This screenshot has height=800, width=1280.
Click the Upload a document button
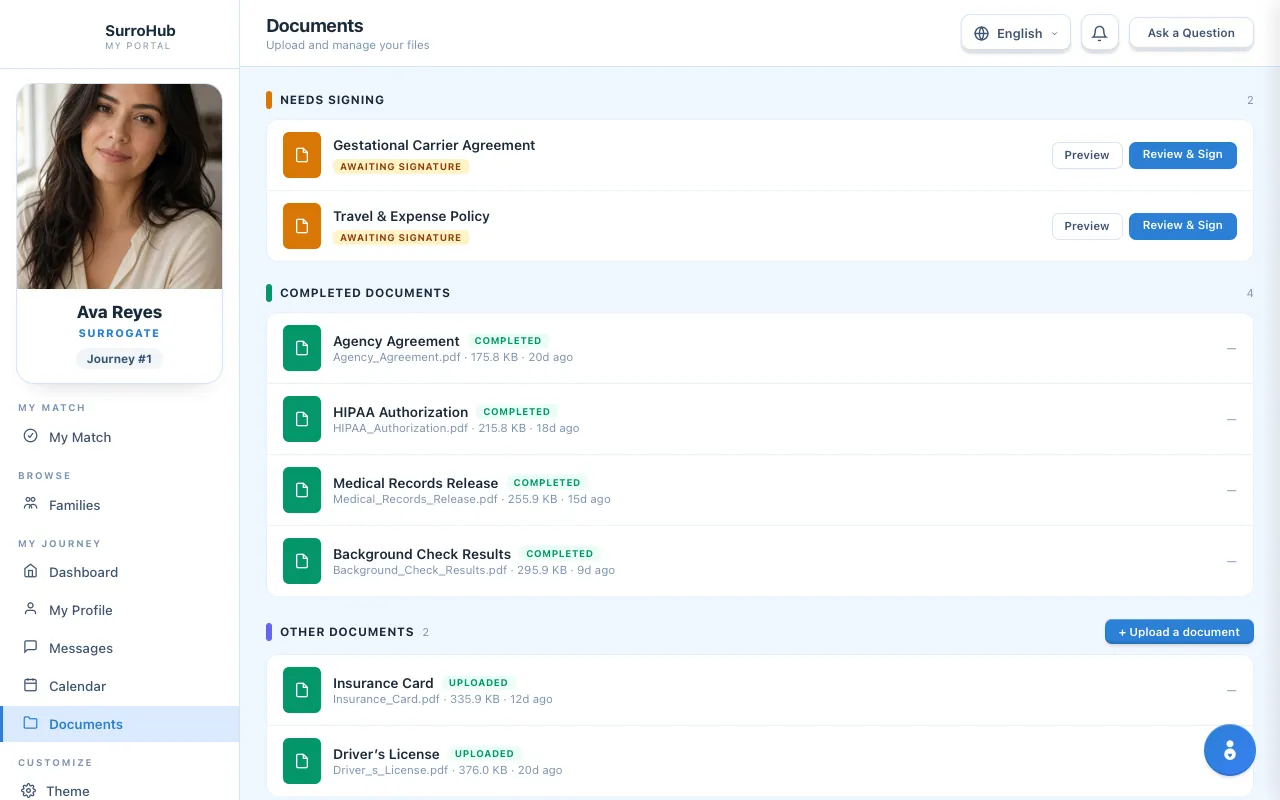click(1179, 632)
